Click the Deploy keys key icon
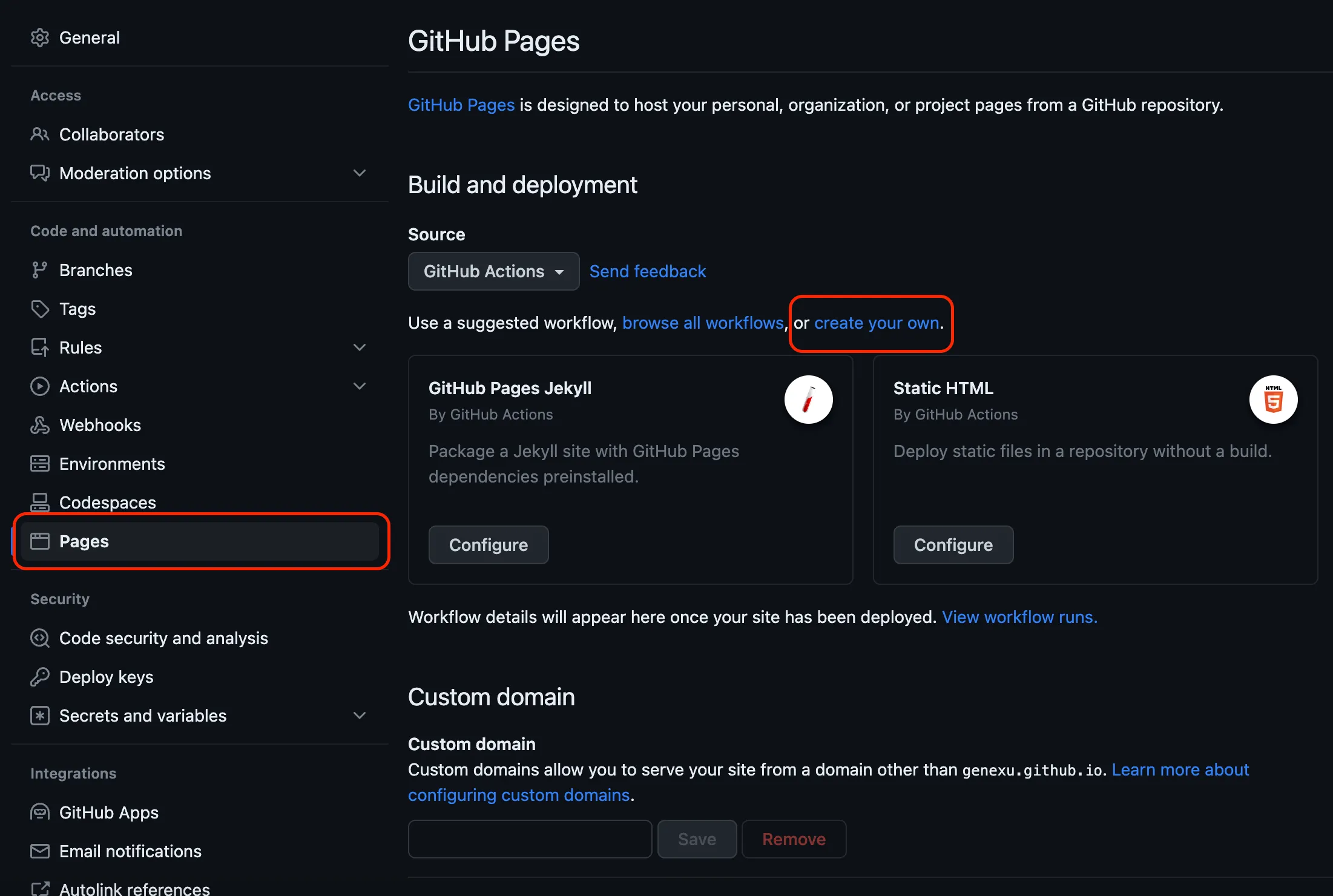 pos(40,677)
